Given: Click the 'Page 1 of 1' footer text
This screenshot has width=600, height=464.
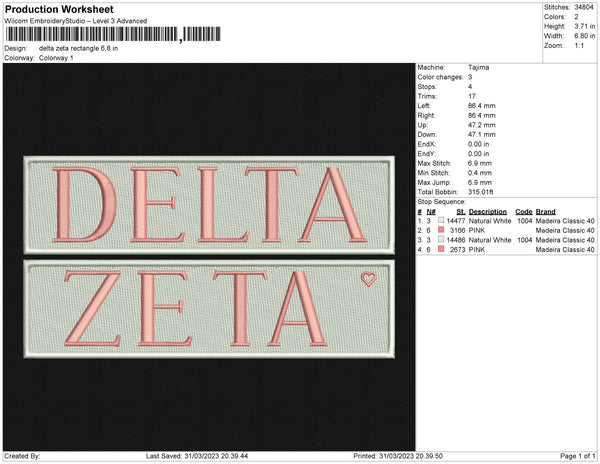Looking at the screenshot, I should [x=577, y=456].
